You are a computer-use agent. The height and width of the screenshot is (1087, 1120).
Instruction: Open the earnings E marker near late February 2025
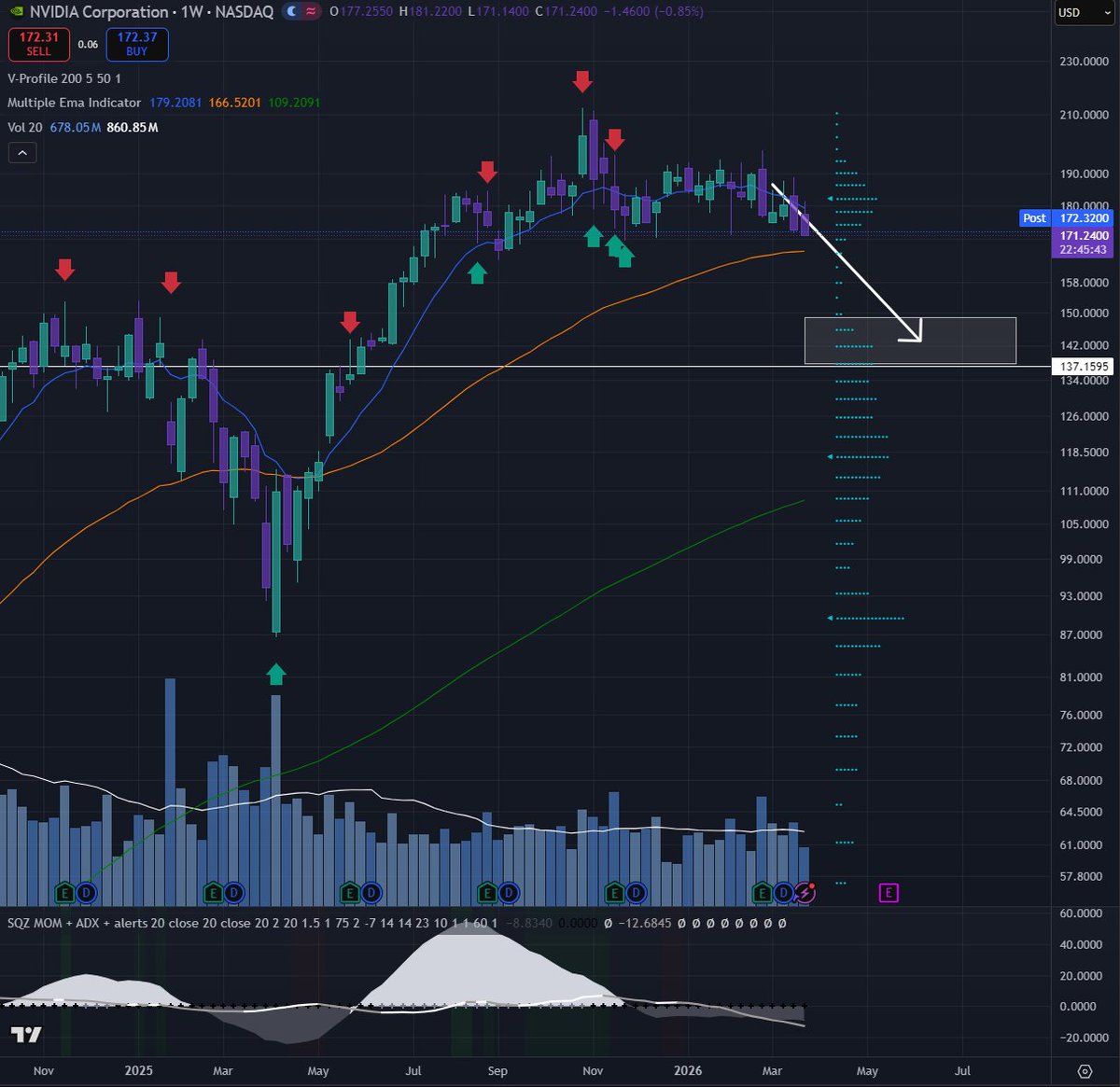(212, 893)
